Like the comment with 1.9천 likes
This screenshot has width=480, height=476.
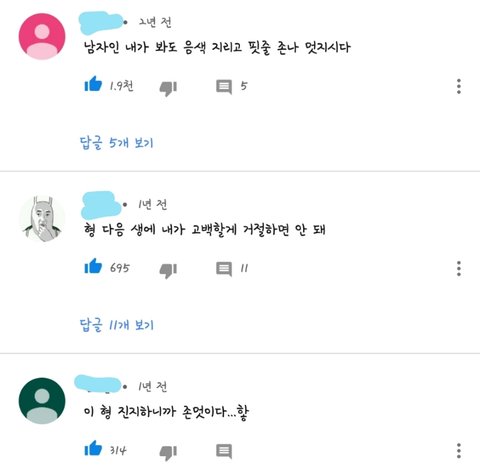click(x=93, y=84)
